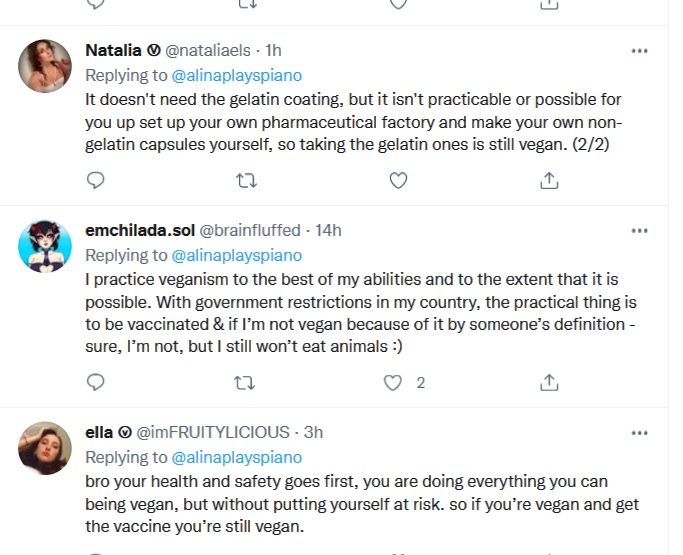Open @alinaplayspiano link in ella's reply
The image size is (683, 555).
click(237, 457)
